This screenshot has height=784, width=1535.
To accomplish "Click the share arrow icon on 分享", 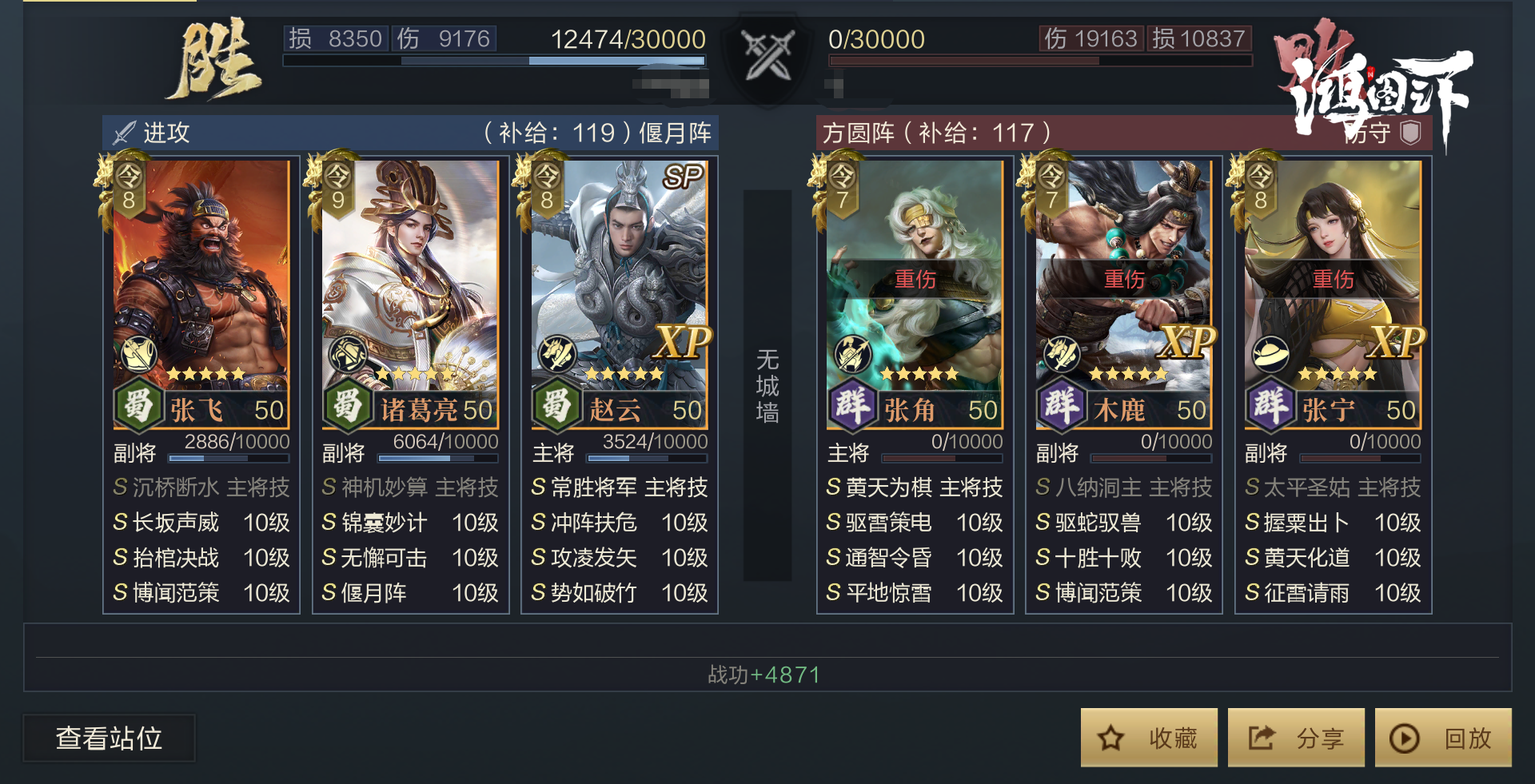I will [1261, 737].
